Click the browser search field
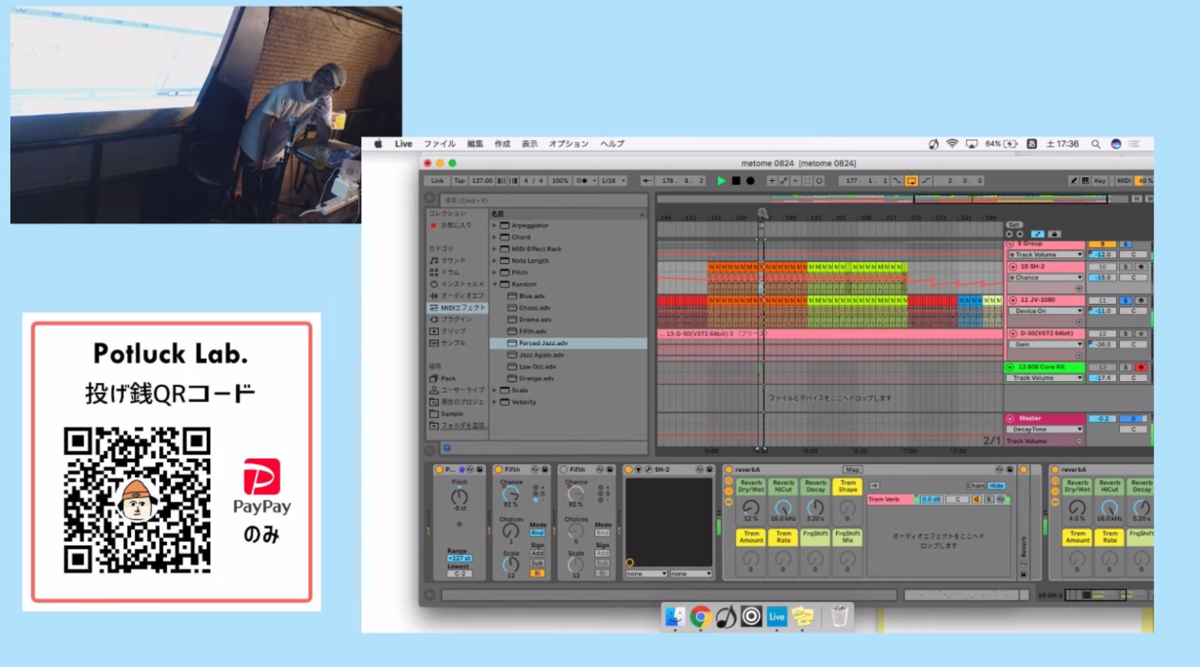The width and height of the screenshot is (1200, 667). [x=543, y=201]
